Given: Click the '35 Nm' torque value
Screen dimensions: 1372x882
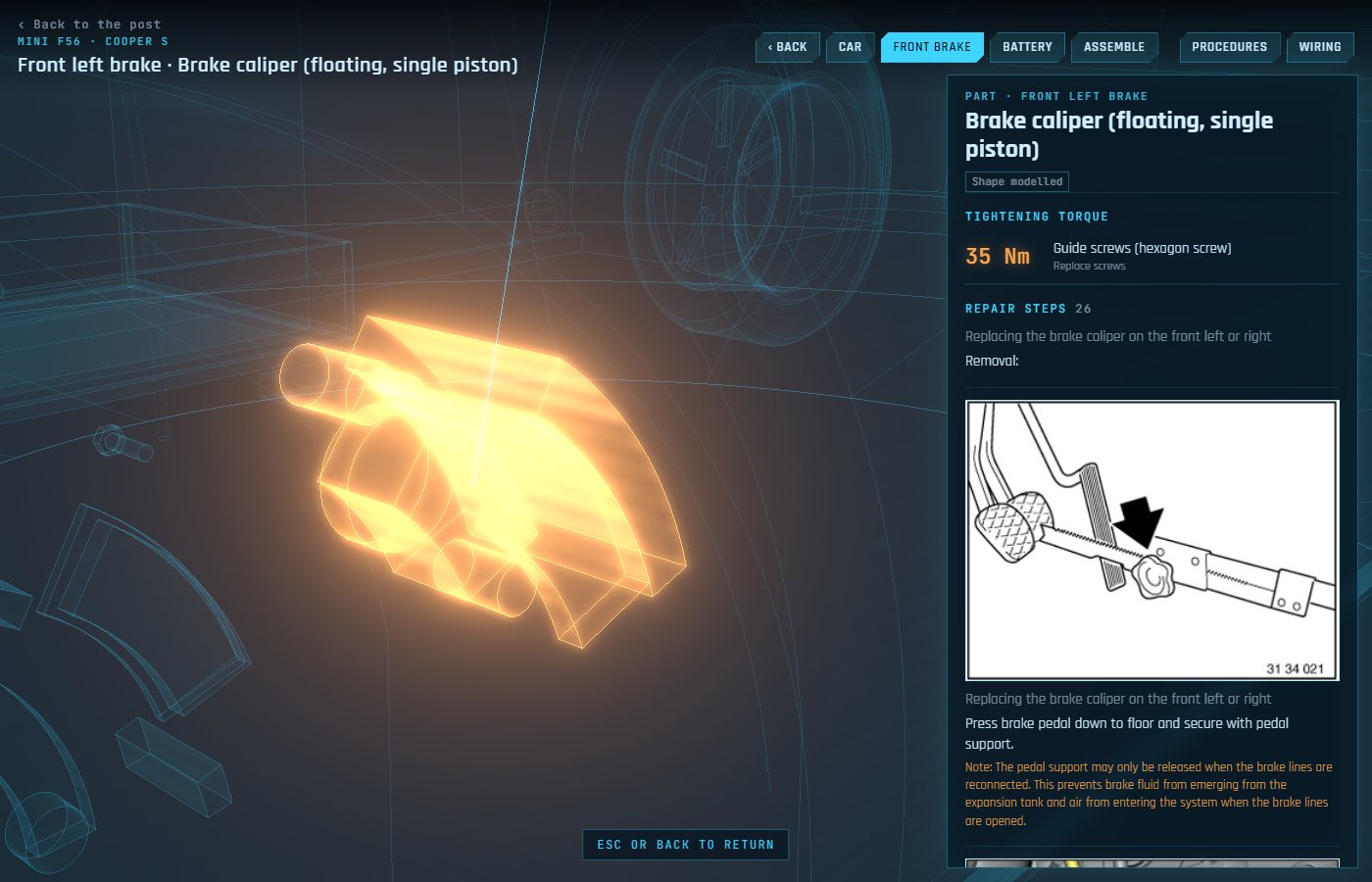Looking at the screenshot, I should click(998, 257).
